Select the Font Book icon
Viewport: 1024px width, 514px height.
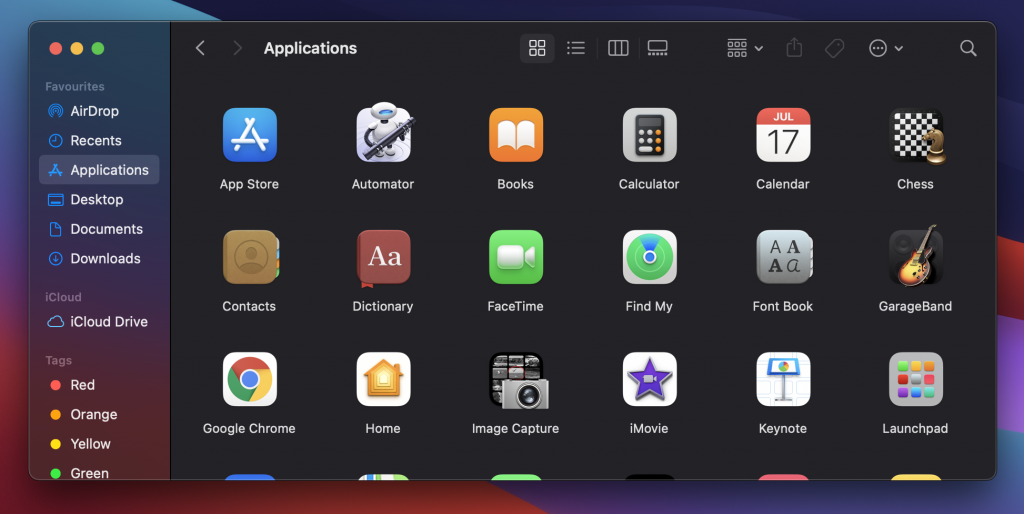[784, 257]
